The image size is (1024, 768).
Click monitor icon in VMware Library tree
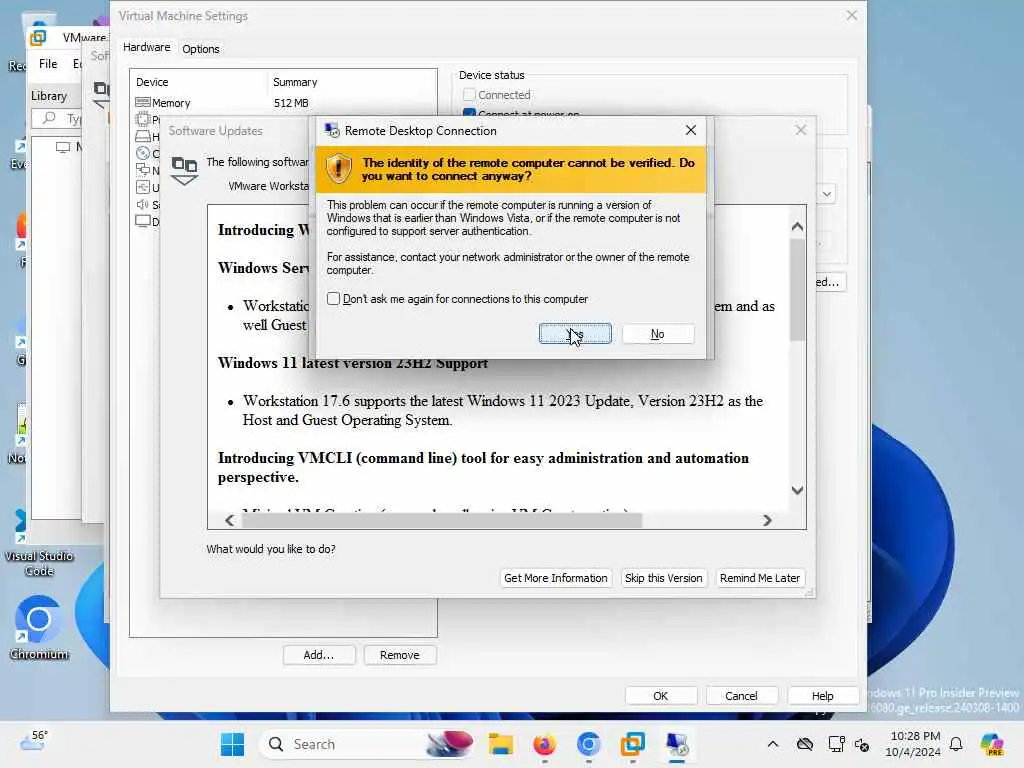coord(63,147)
